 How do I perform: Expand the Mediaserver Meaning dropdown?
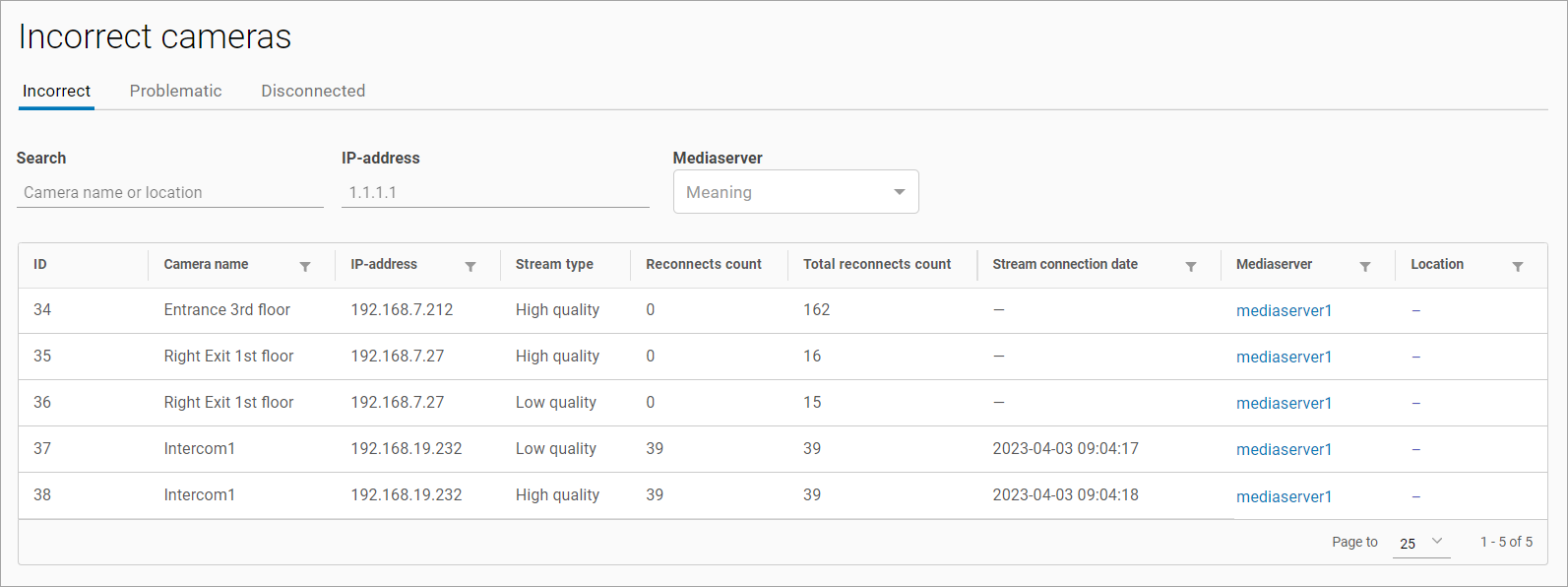(x=795, y=192)
